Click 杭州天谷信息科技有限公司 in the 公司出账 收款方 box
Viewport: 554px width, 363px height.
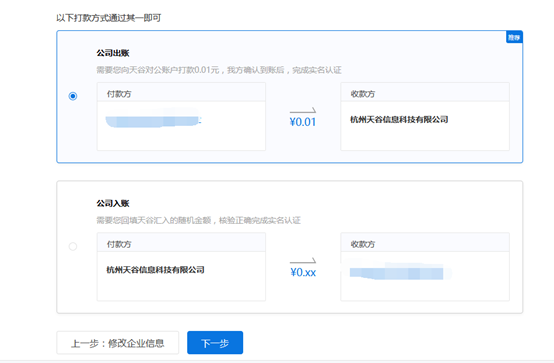click(x=399, y=119)
